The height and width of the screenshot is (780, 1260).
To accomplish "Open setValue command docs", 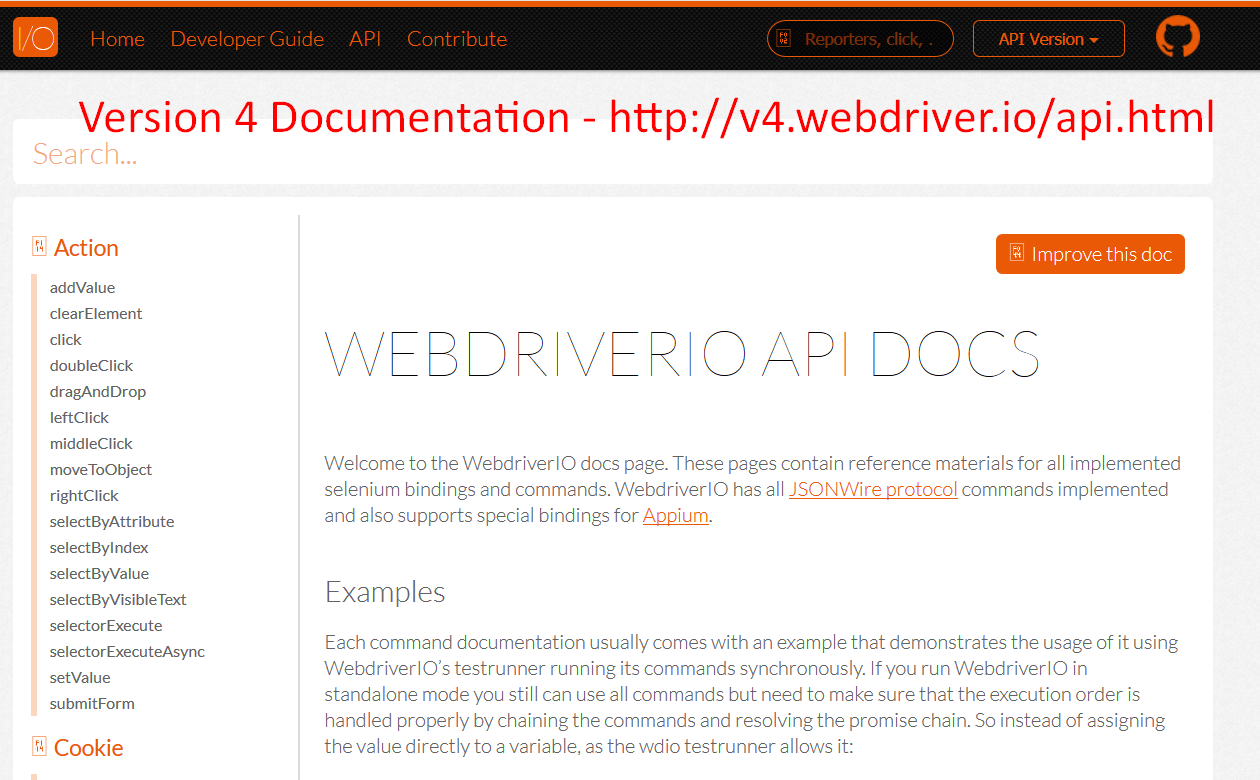I will 80,678.
